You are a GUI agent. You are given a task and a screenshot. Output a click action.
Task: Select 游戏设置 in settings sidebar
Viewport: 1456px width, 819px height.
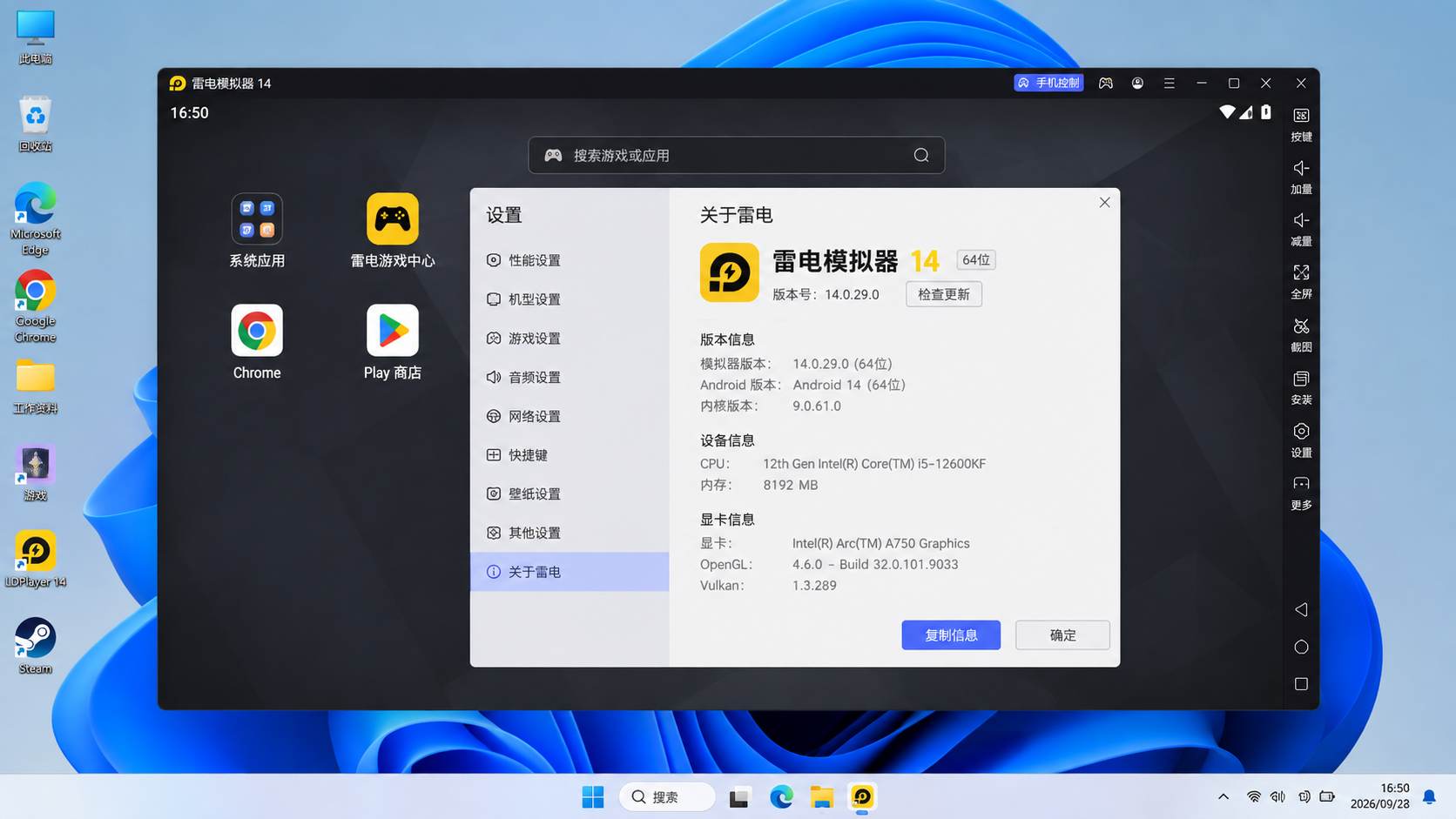(x=570, y=338)
